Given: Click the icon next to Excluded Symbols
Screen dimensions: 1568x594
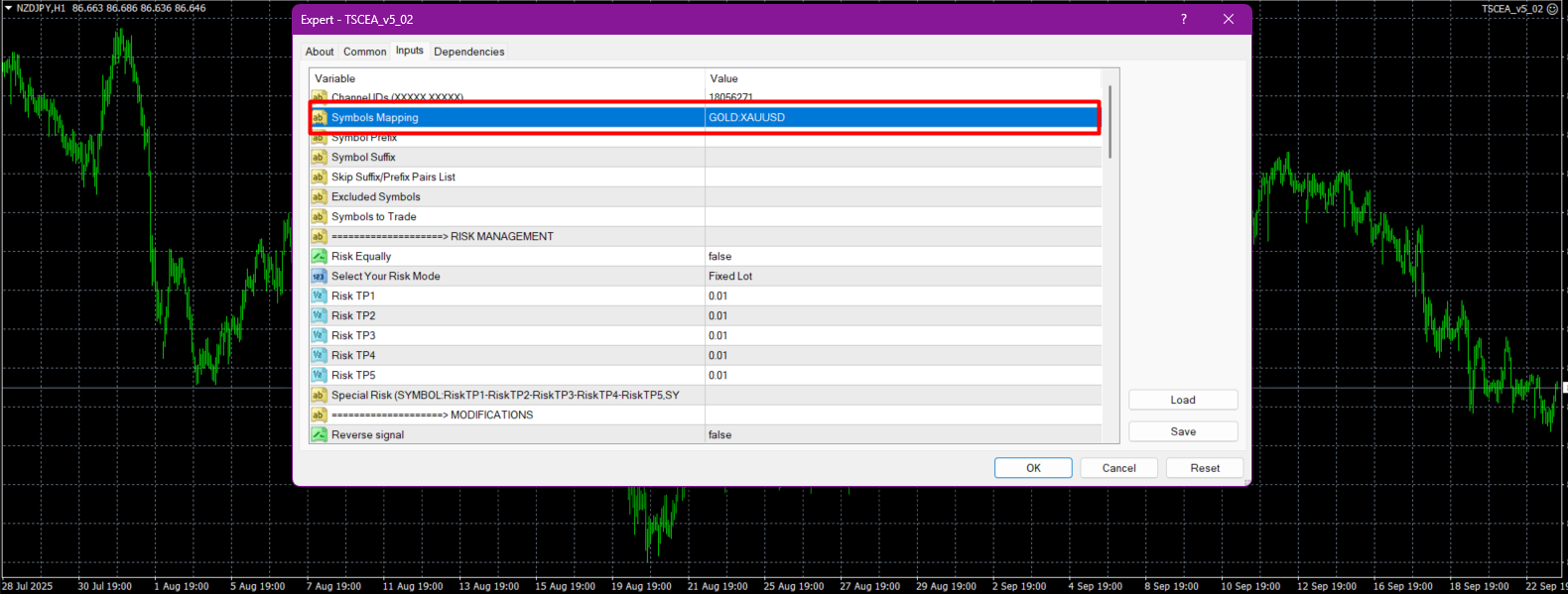Looking at the screenshot, I should pyautogui.click(x=319, y=196).
